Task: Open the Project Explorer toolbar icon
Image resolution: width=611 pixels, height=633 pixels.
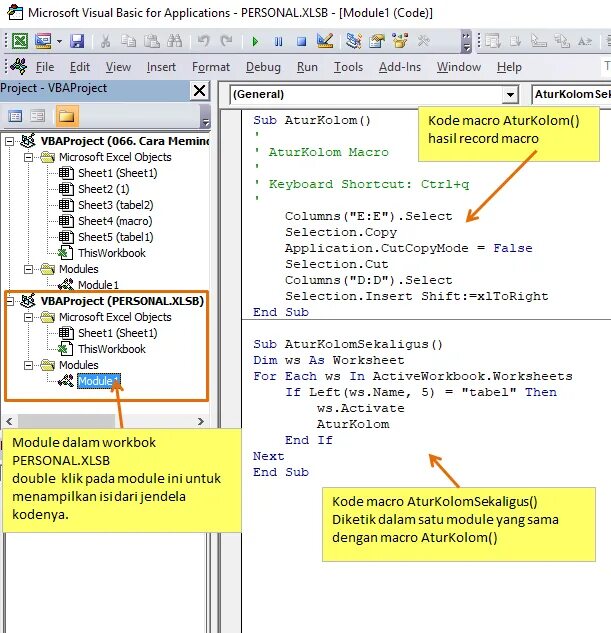Action: click(354, 41)
